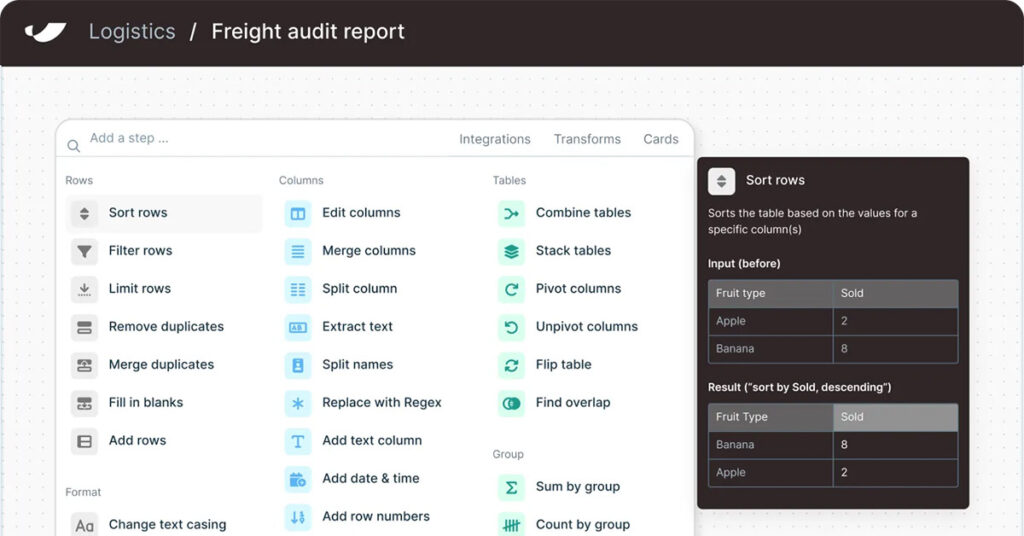The image size is (1024, 536).
Task: Click the Combine tables icon
Action: 511,213
